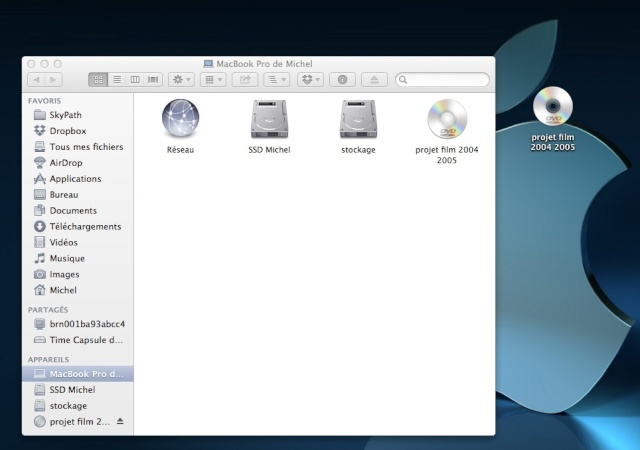The width and height of the screenshot is (640, 450).
Task: Click the brn001ba93abcc4 monitor icon
Action: click(40, 324)
